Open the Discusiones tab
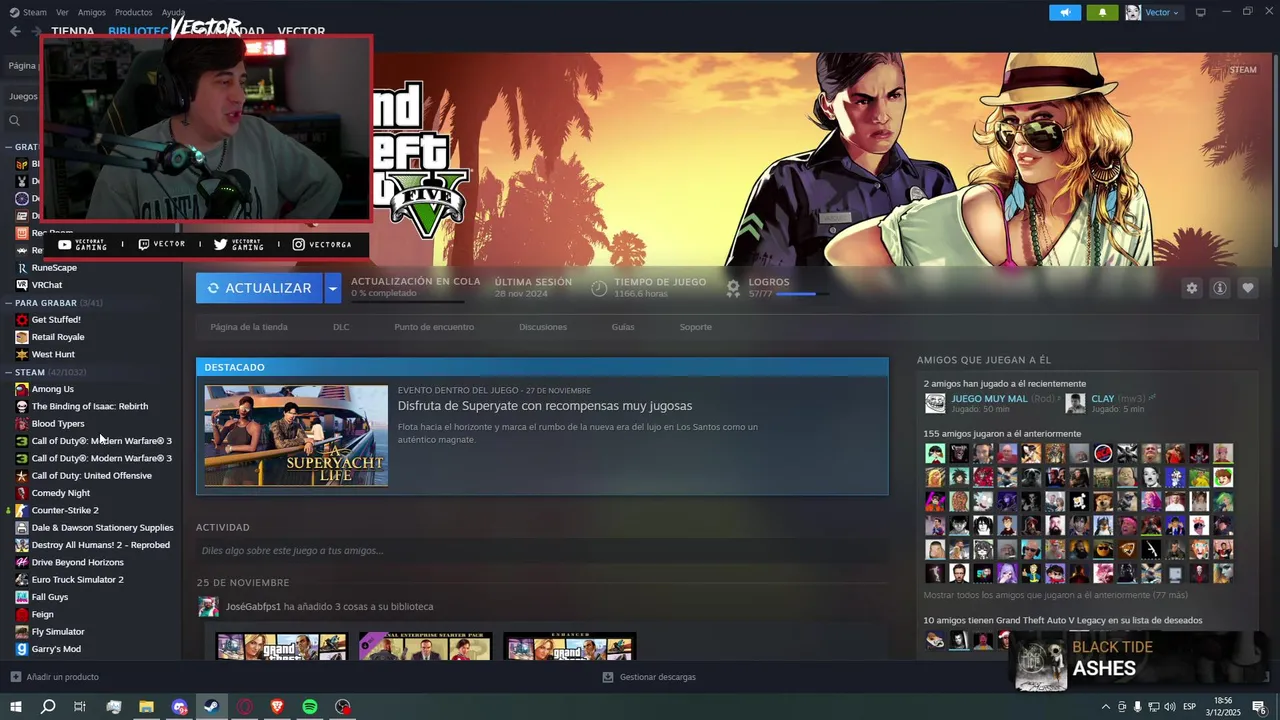1280x720 pixels. [x=543, y=327]
